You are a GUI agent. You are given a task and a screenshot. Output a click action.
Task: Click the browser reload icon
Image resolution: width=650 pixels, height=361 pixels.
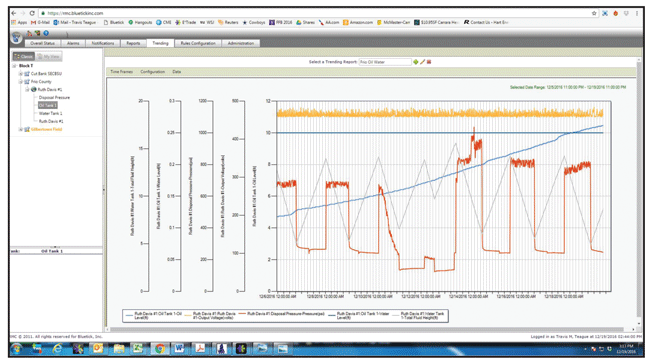pyautogui.click(x=32, y=13)
